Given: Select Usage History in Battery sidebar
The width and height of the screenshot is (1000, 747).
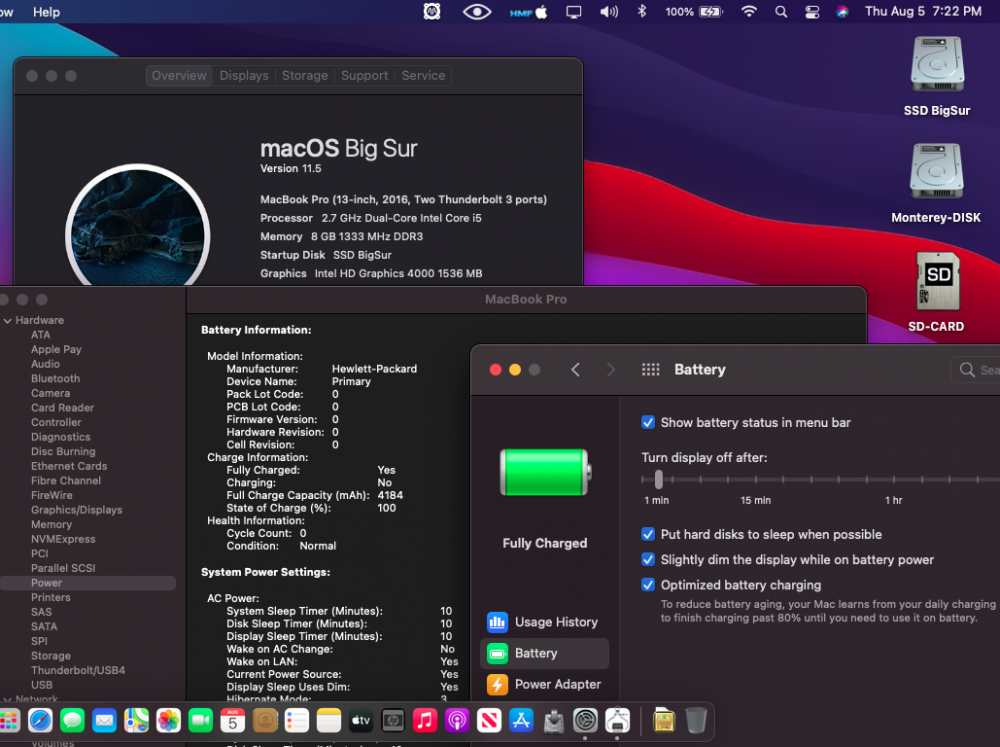Looking at the screenshot, I should pyautogui.click(x=544, y=622).
